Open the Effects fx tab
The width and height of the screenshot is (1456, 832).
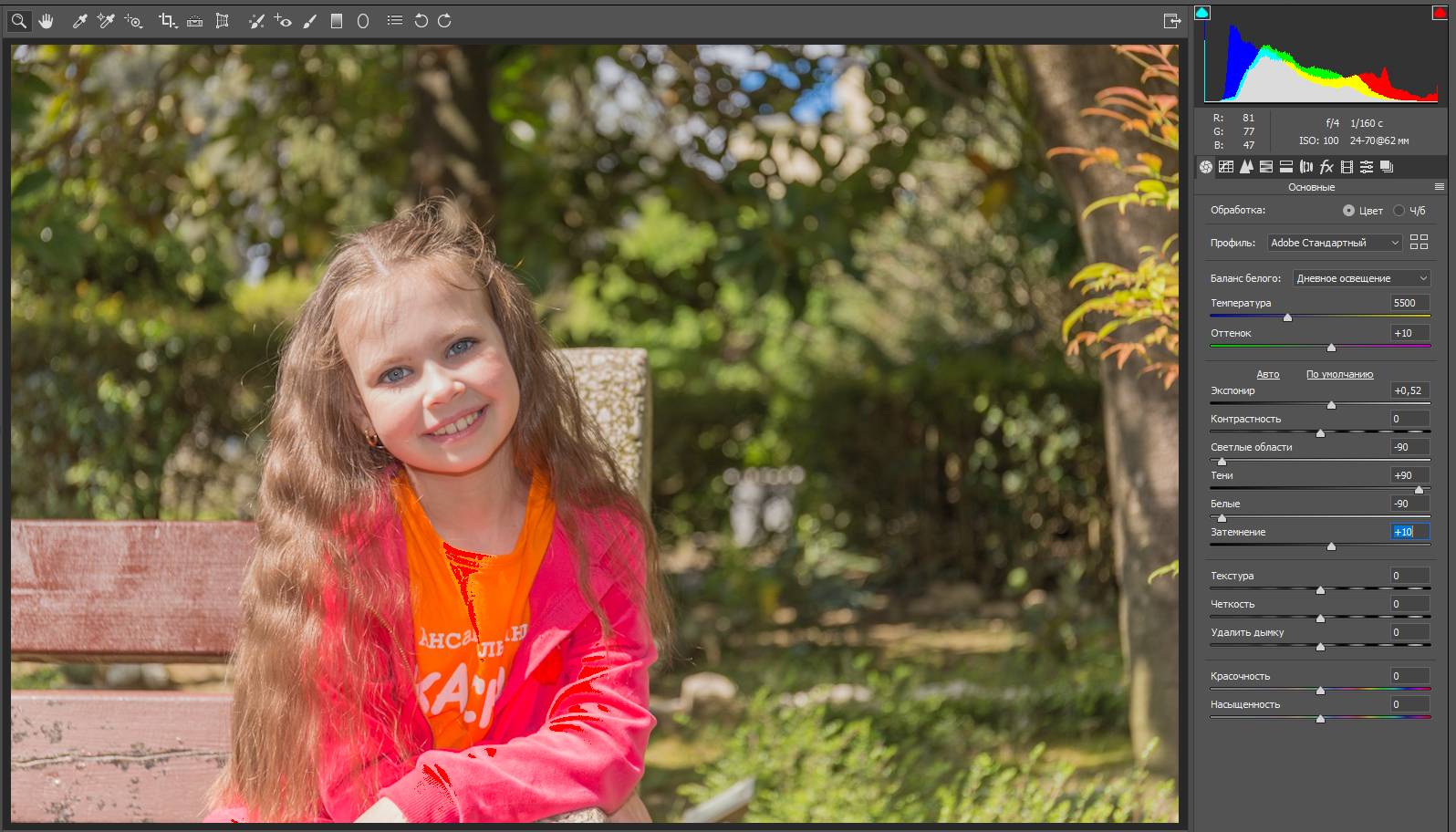1326,167
